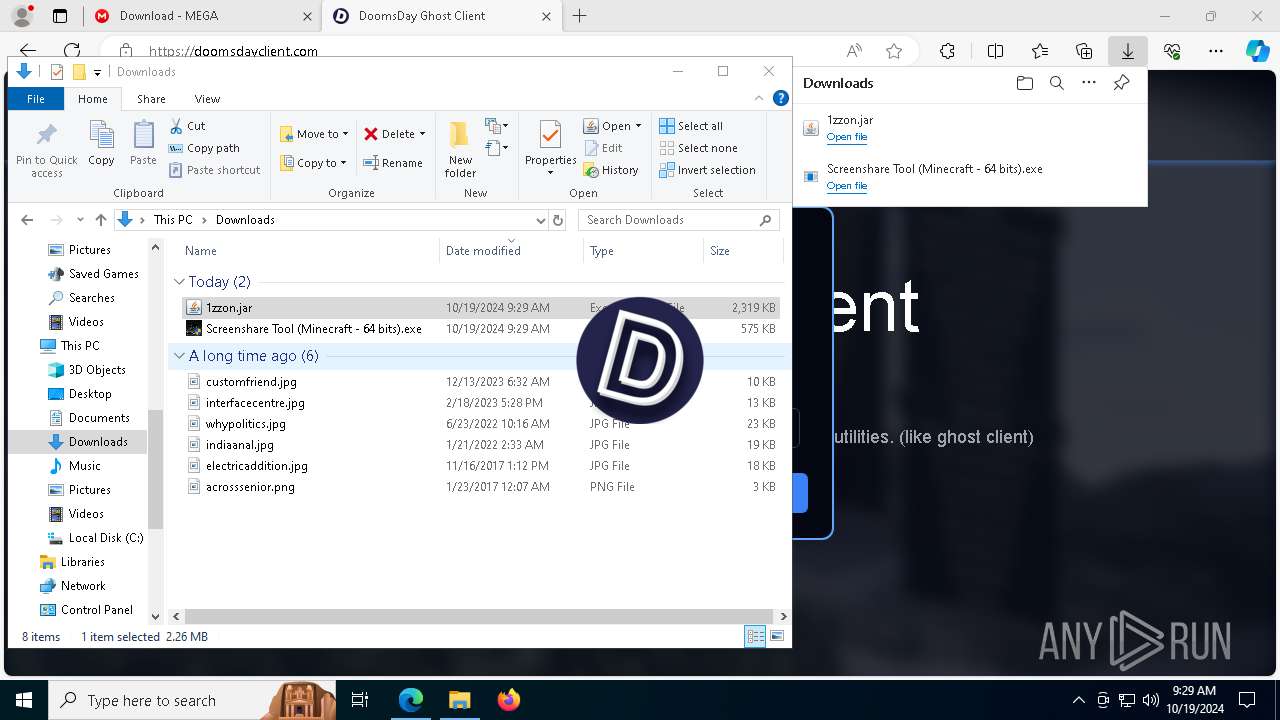The height and width of the screenshot is (720, 1280).
Task: Open the Easy access dropdown icon
Action: point(497,148)
